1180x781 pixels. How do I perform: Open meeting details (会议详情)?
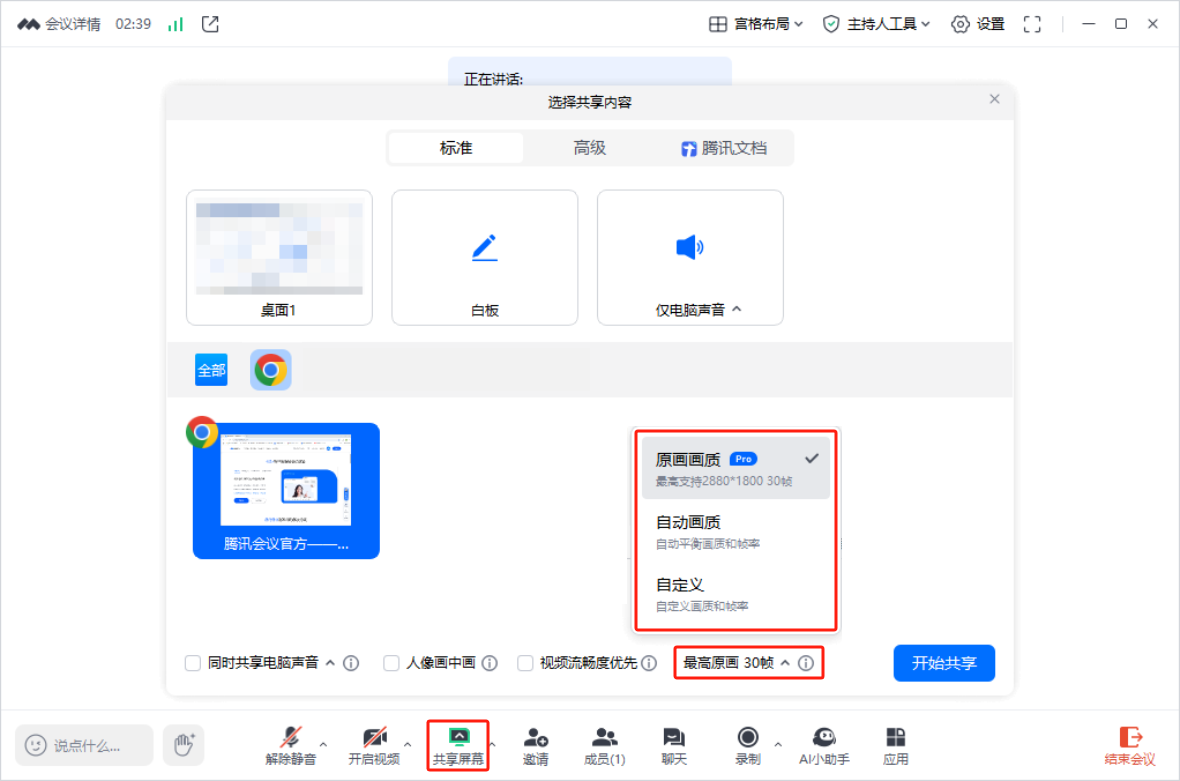pos(59,24)
